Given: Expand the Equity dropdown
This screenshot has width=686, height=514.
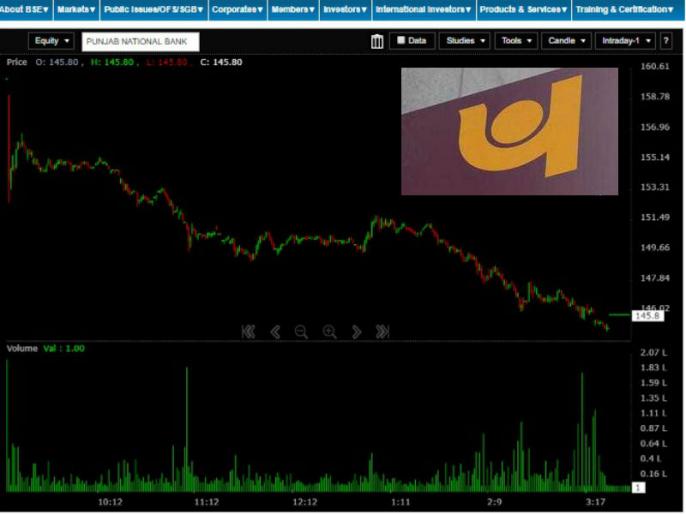Looking at the screenshot, I should [51, 41].
